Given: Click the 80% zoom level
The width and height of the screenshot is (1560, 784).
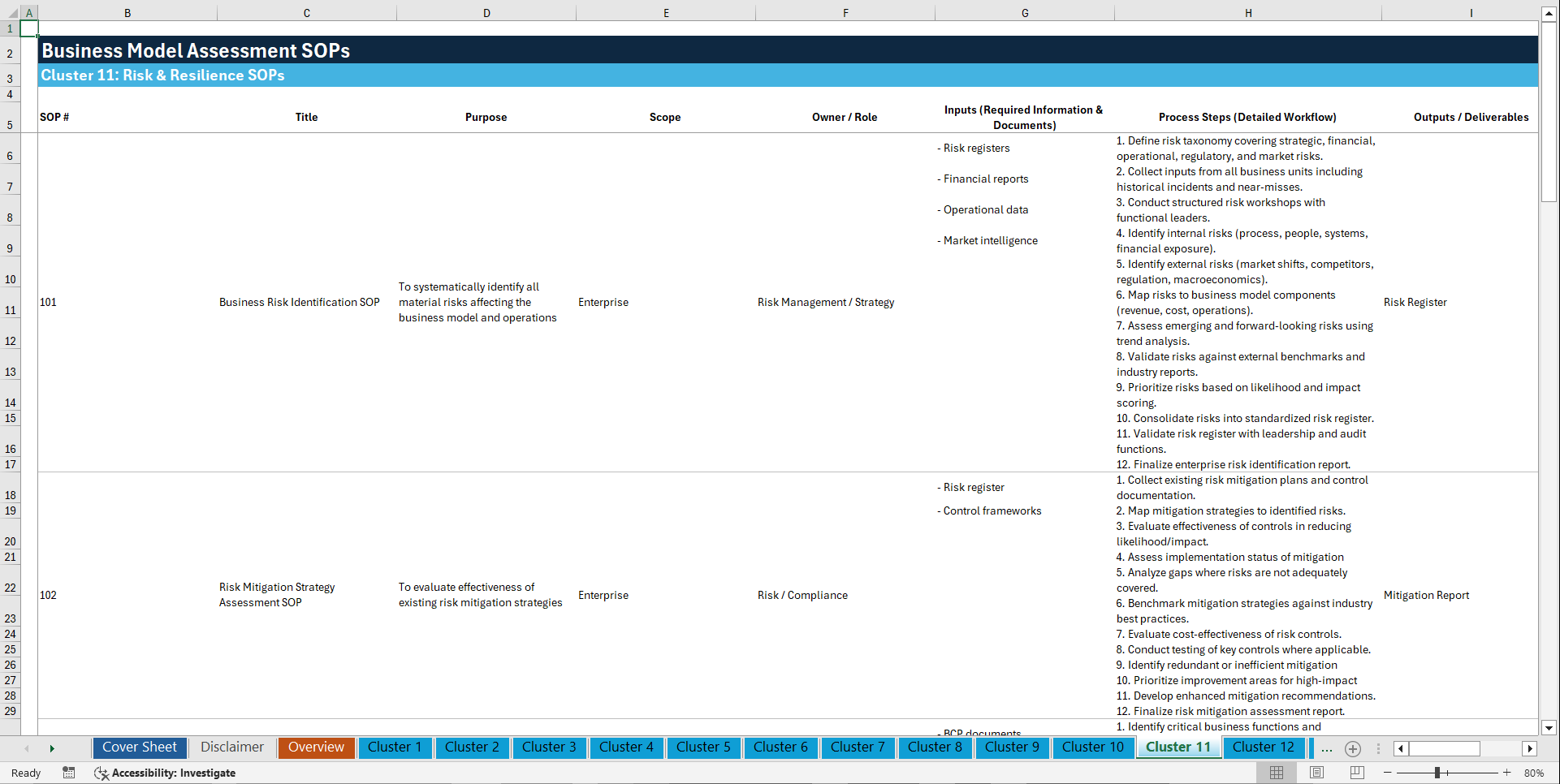Looking at the screenshot, I should tap(1534, 773).
